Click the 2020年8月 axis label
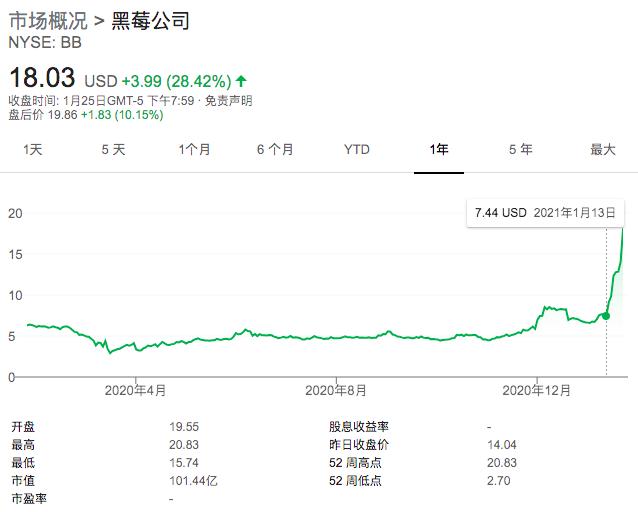The height and width of the screenshot is (512, 638). (x=336, y=391)
